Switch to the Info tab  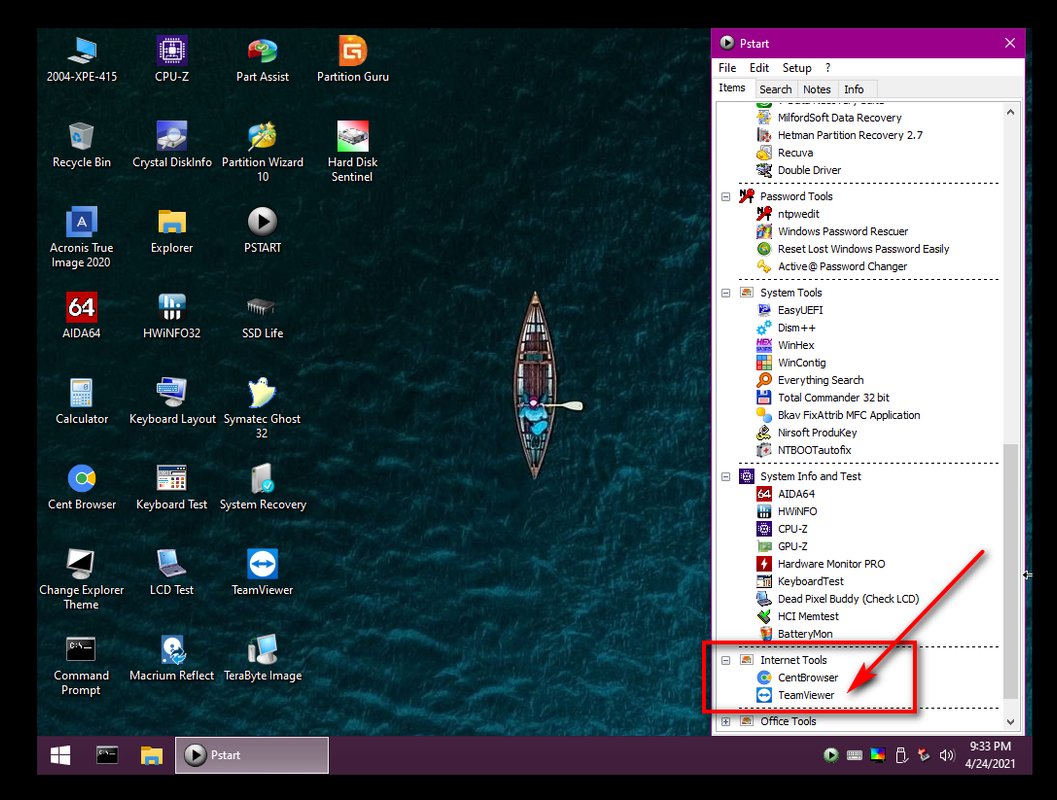coord(853,90)
